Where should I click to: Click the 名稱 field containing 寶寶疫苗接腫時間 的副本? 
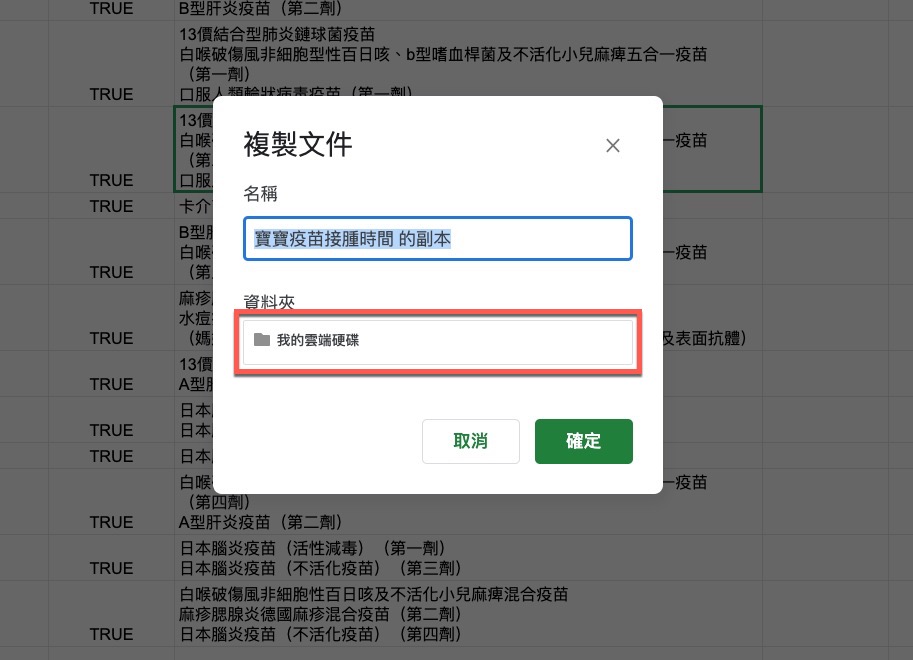(438, 238)
